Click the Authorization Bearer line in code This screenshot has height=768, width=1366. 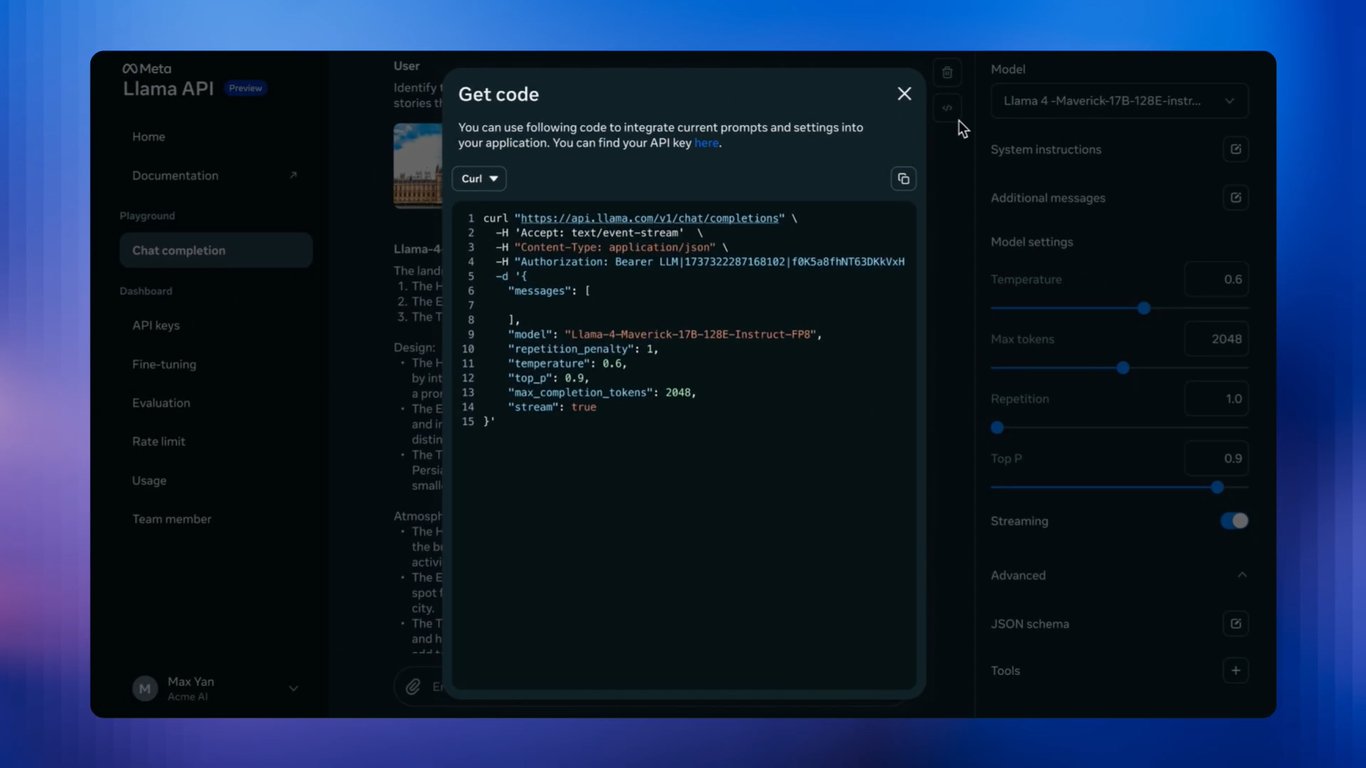(700, 262)
